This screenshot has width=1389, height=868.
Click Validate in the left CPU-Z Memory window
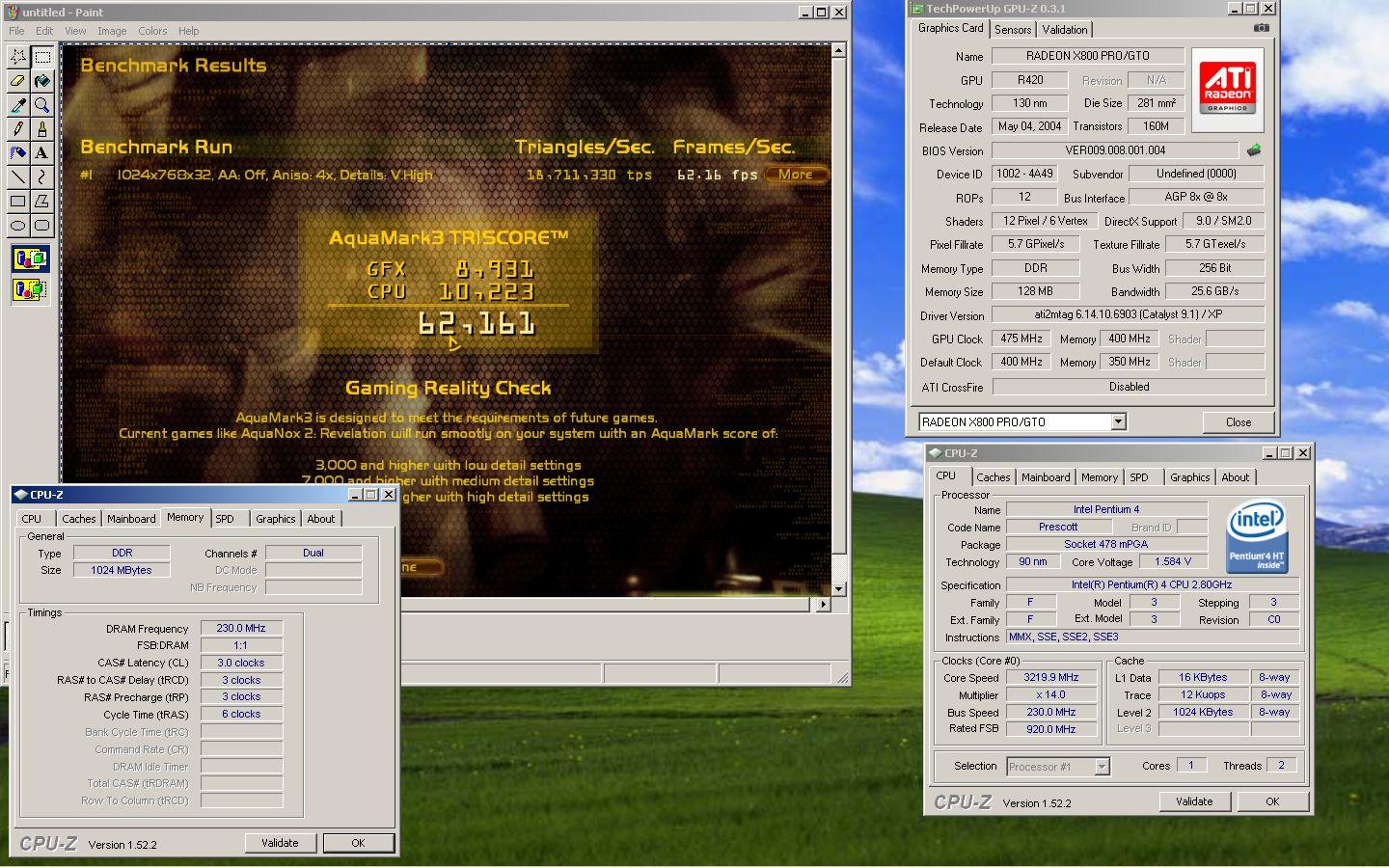click(280, 843)
